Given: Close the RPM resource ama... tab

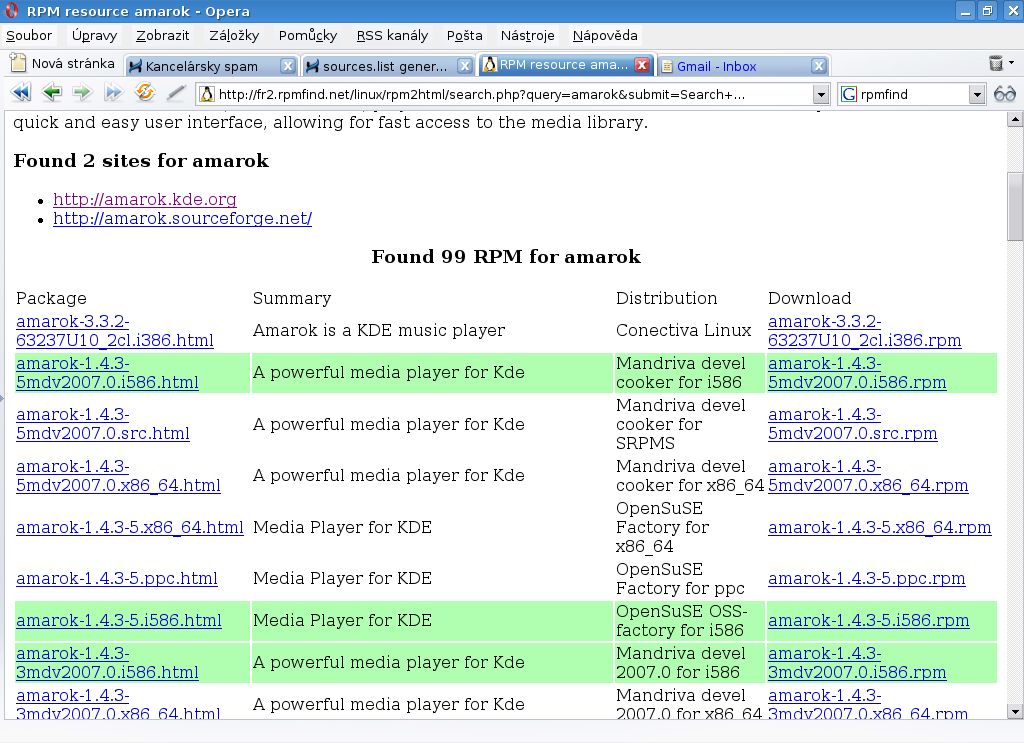Looking at the screenshot, I should (642, 65).
